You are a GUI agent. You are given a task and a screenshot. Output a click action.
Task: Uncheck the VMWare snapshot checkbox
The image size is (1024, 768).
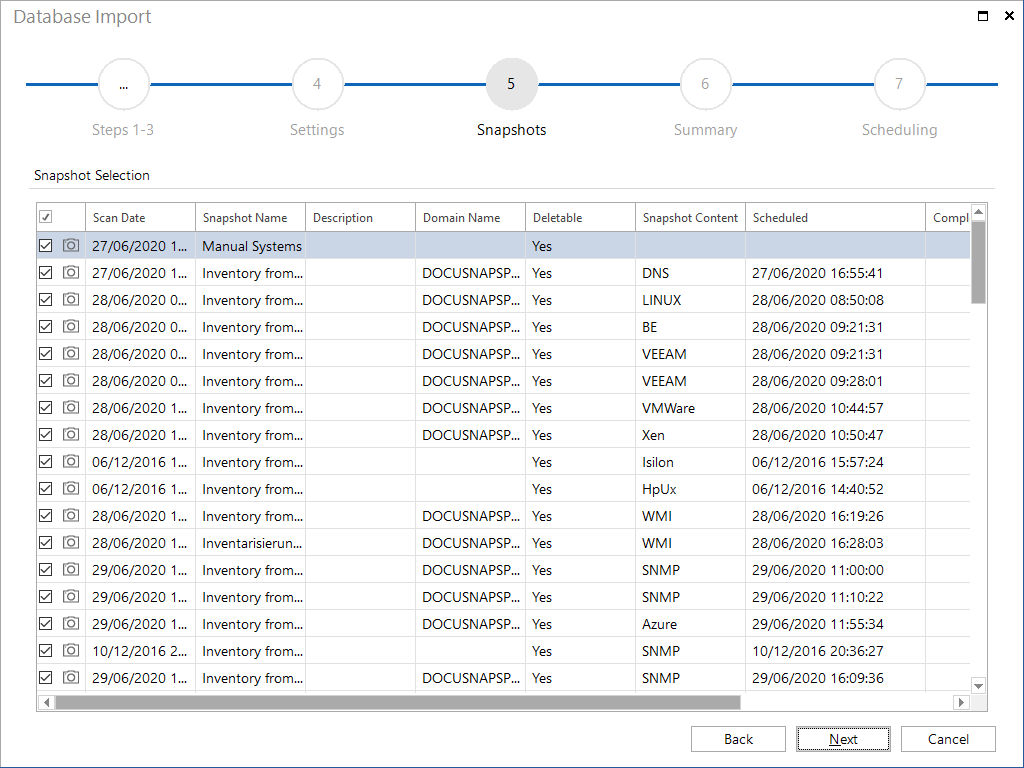[x=46, y=408]
